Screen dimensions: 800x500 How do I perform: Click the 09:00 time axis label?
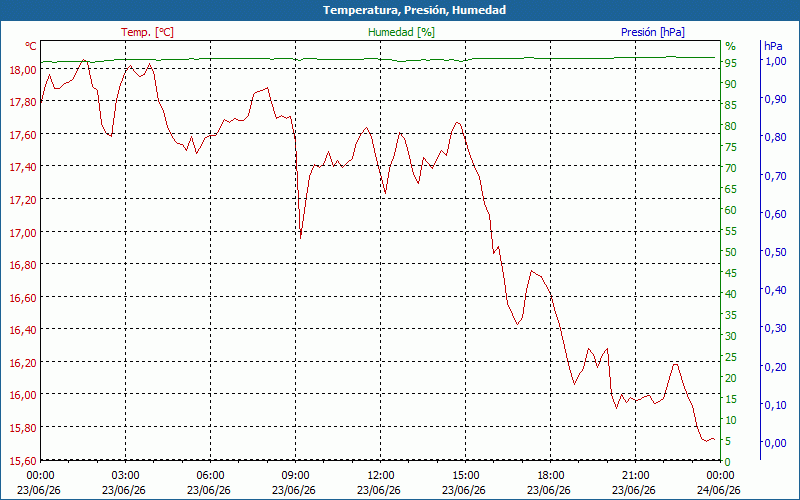[x=295, y=476]
